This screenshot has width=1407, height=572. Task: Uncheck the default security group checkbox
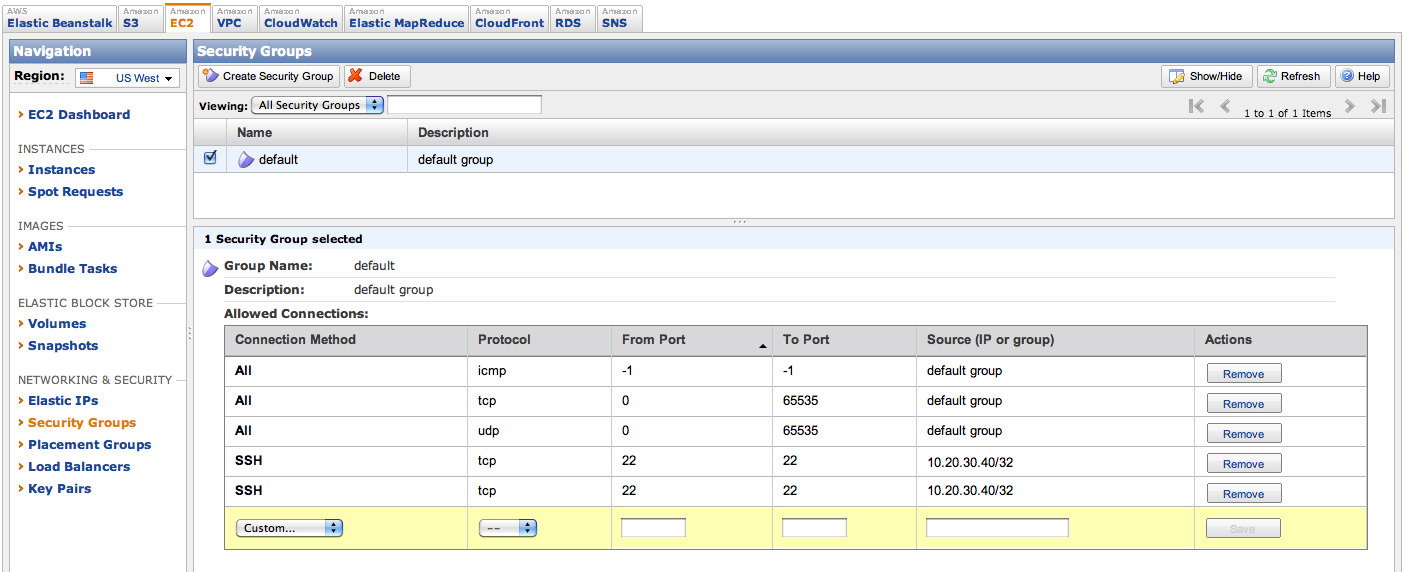click(210, 158)
